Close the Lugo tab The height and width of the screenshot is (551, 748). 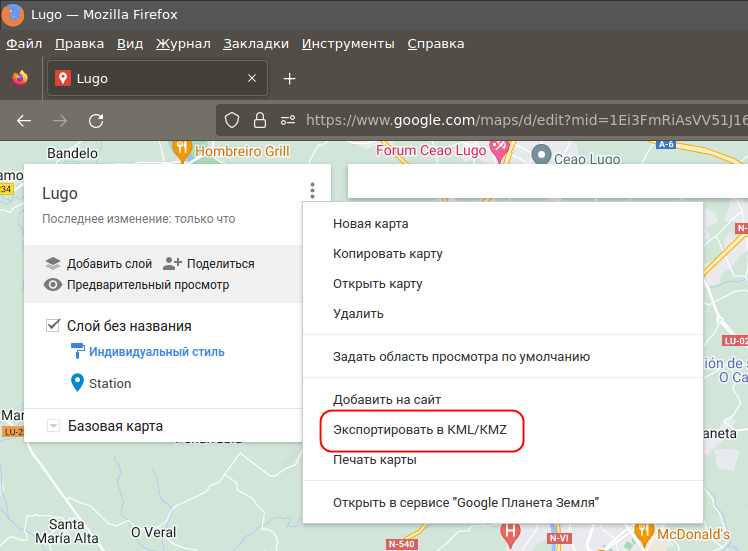(252, 78)
